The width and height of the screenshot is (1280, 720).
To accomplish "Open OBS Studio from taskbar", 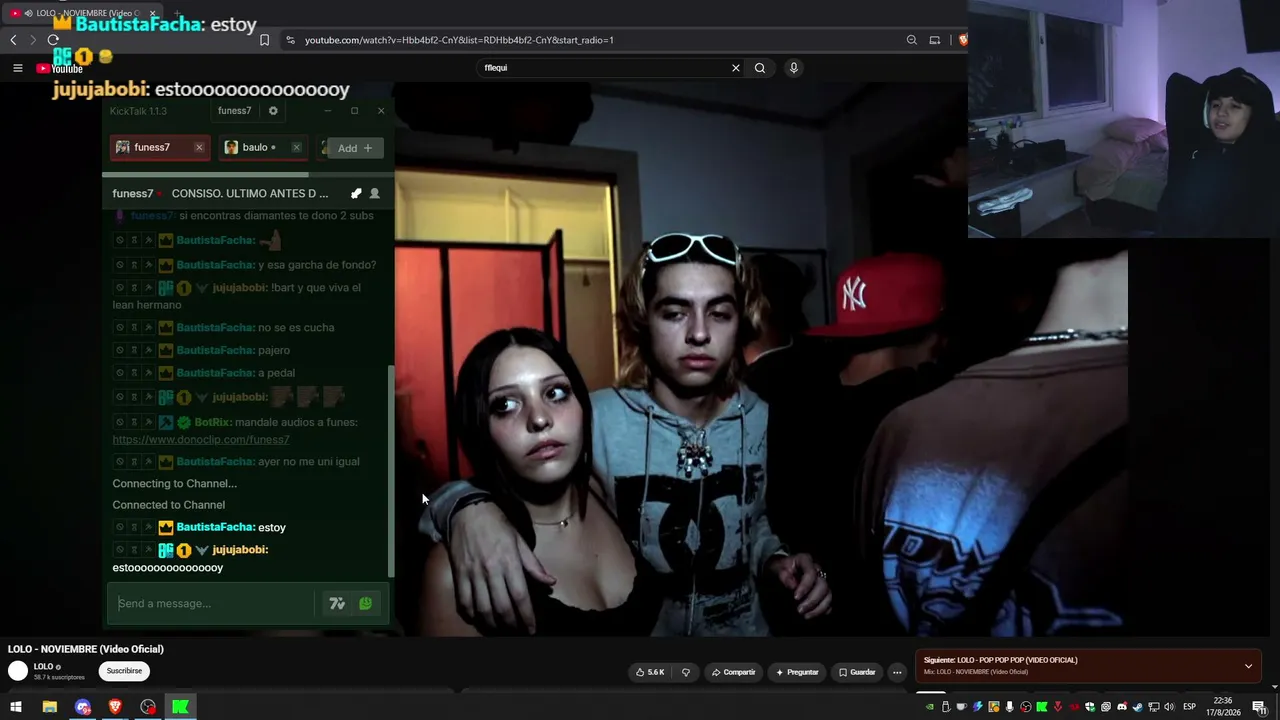I will click(148, 707).
